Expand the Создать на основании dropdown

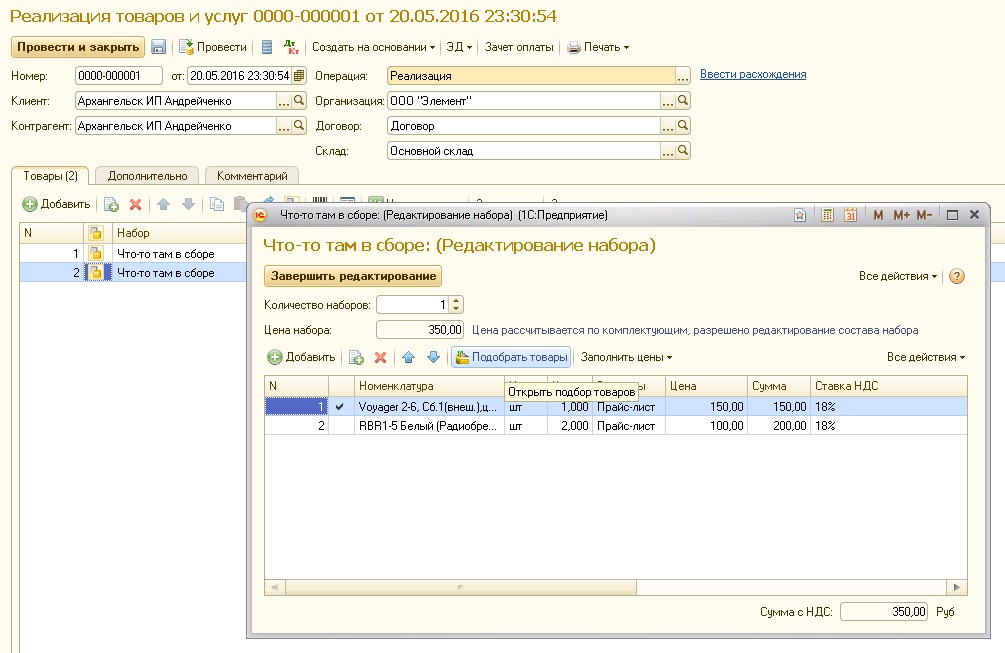tap(373, 47)
